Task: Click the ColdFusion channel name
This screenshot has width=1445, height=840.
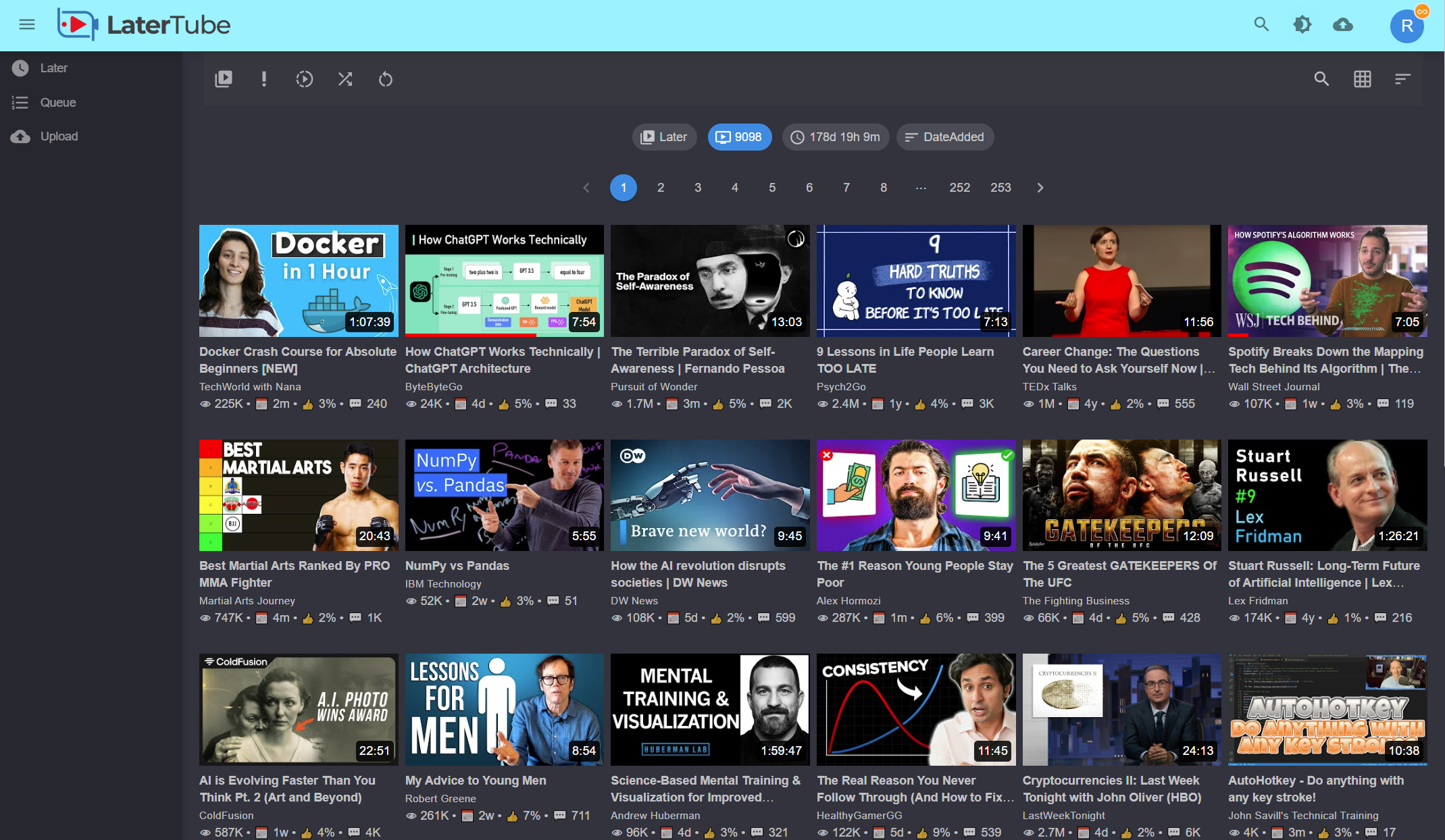Action: click(x=226, y=815)
